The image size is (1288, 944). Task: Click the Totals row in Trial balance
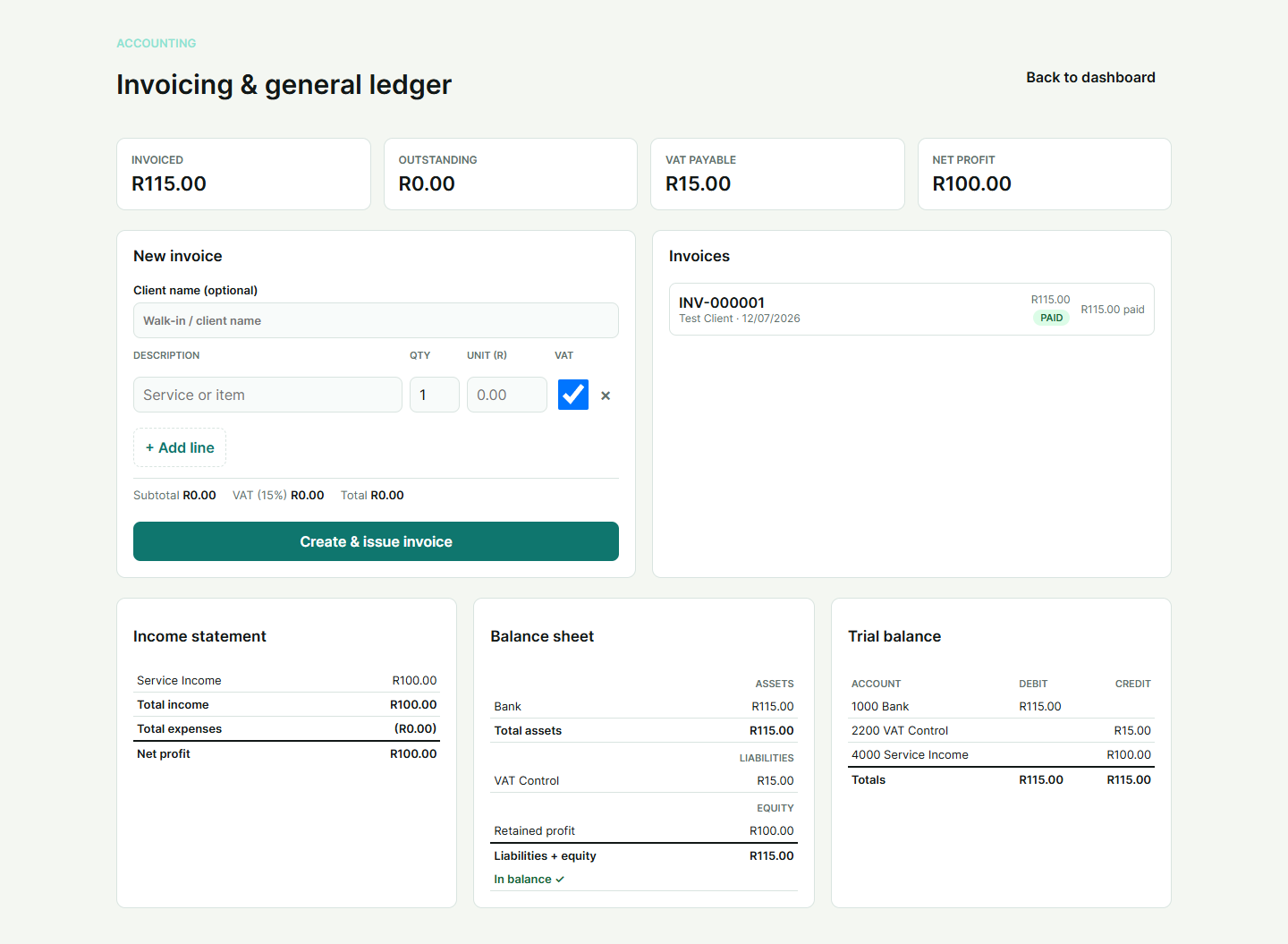click(x=1001, y=780)
